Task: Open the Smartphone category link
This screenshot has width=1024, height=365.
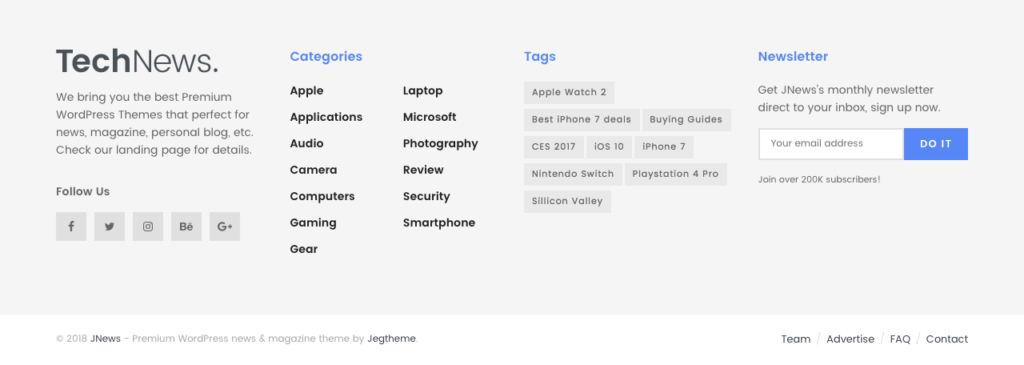Action: click(439, 223)
